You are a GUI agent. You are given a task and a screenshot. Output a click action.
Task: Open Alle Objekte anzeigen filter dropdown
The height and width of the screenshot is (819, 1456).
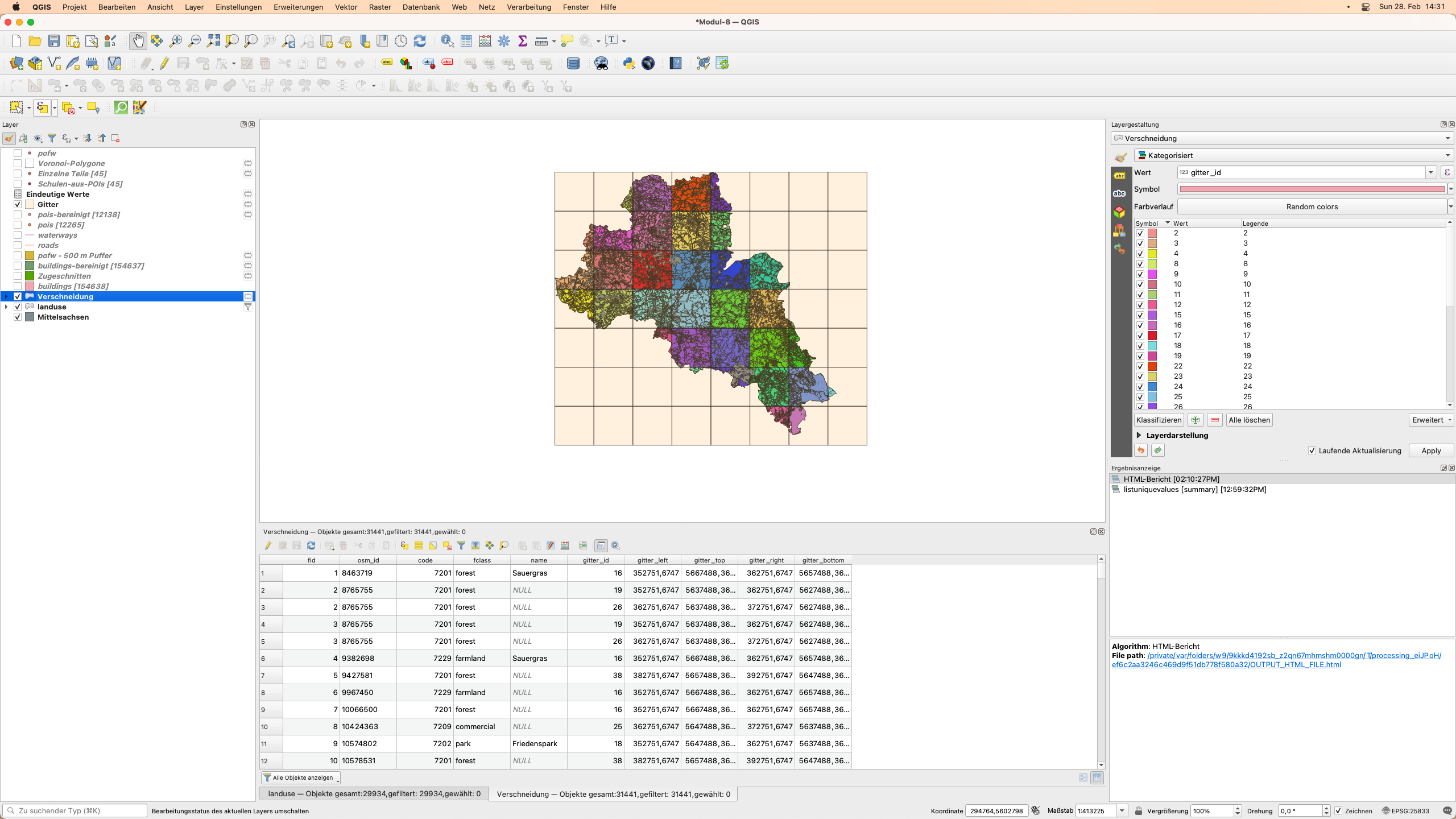pyautogui.click(x=301, y=777)
